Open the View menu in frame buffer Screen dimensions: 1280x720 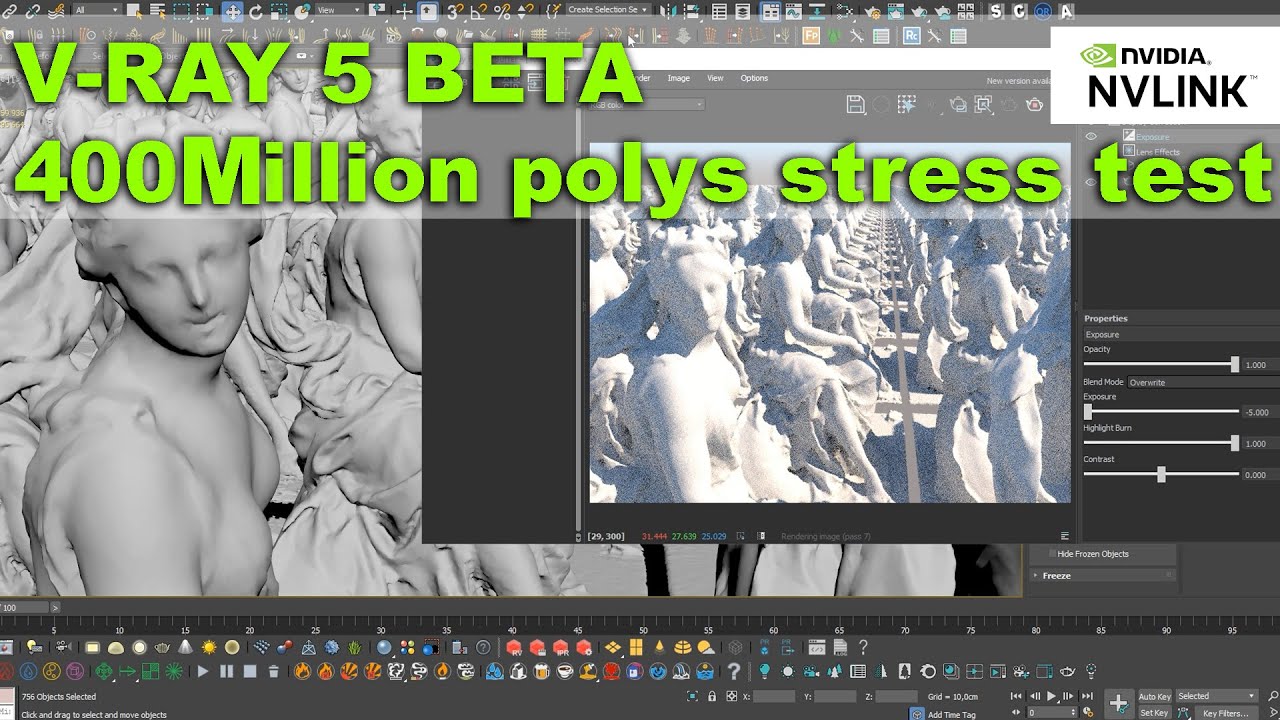coord(715,78)
